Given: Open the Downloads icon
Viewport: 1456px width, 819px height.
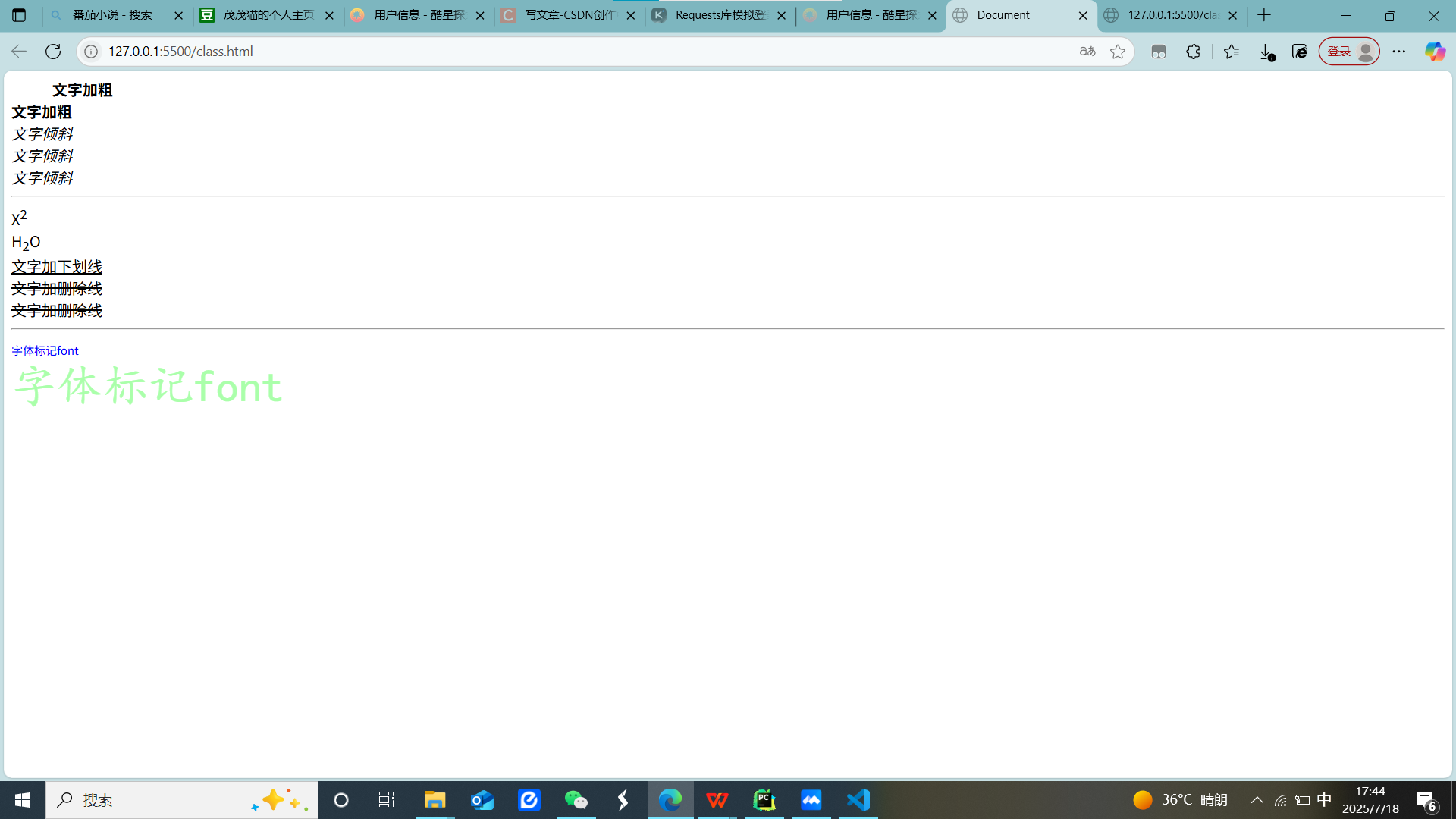Looking at the screenshot, I should coord(1266,52).
